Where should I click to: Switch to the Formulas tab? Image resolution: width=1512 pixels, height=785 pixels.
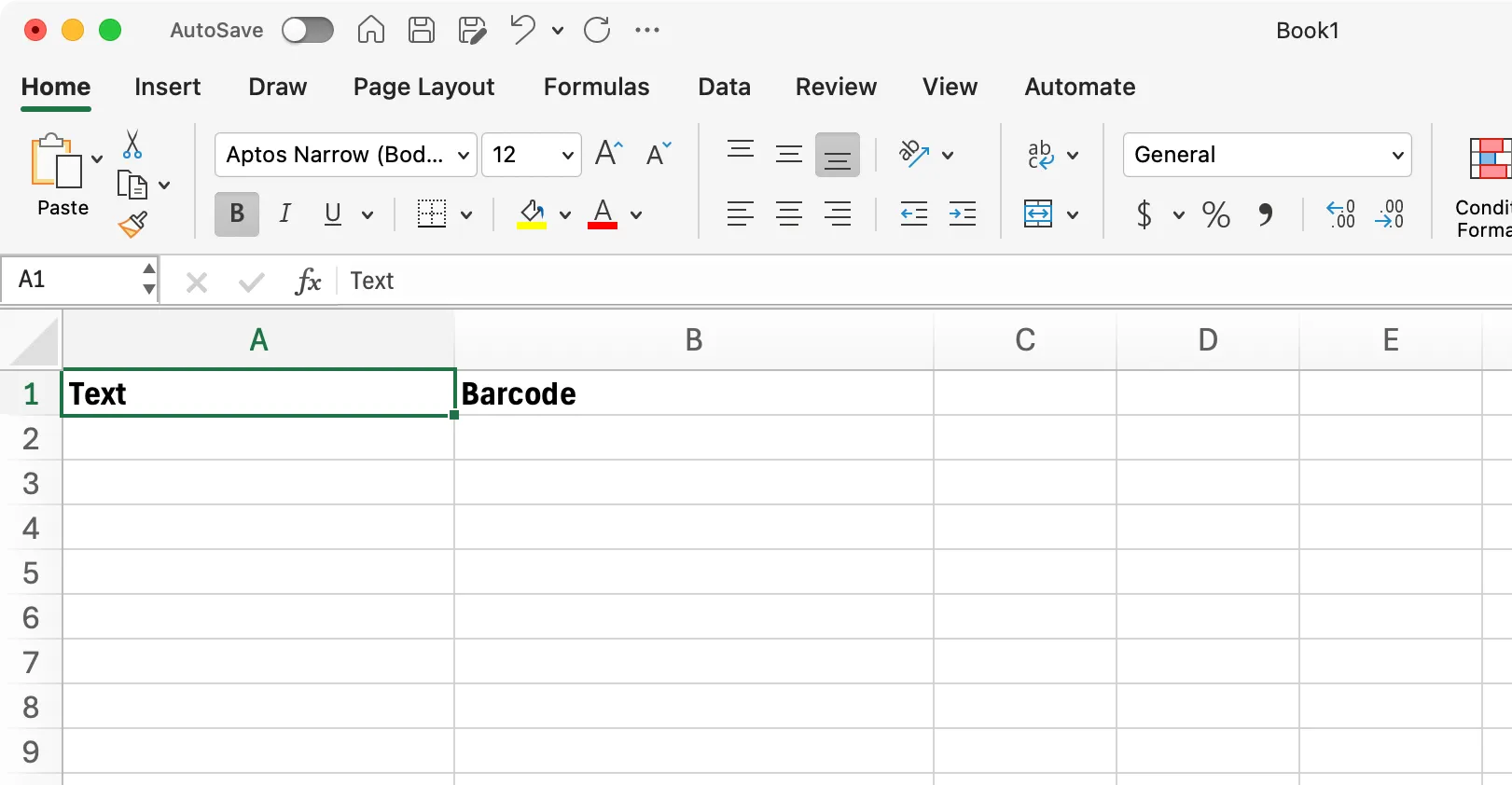point(597,87)
